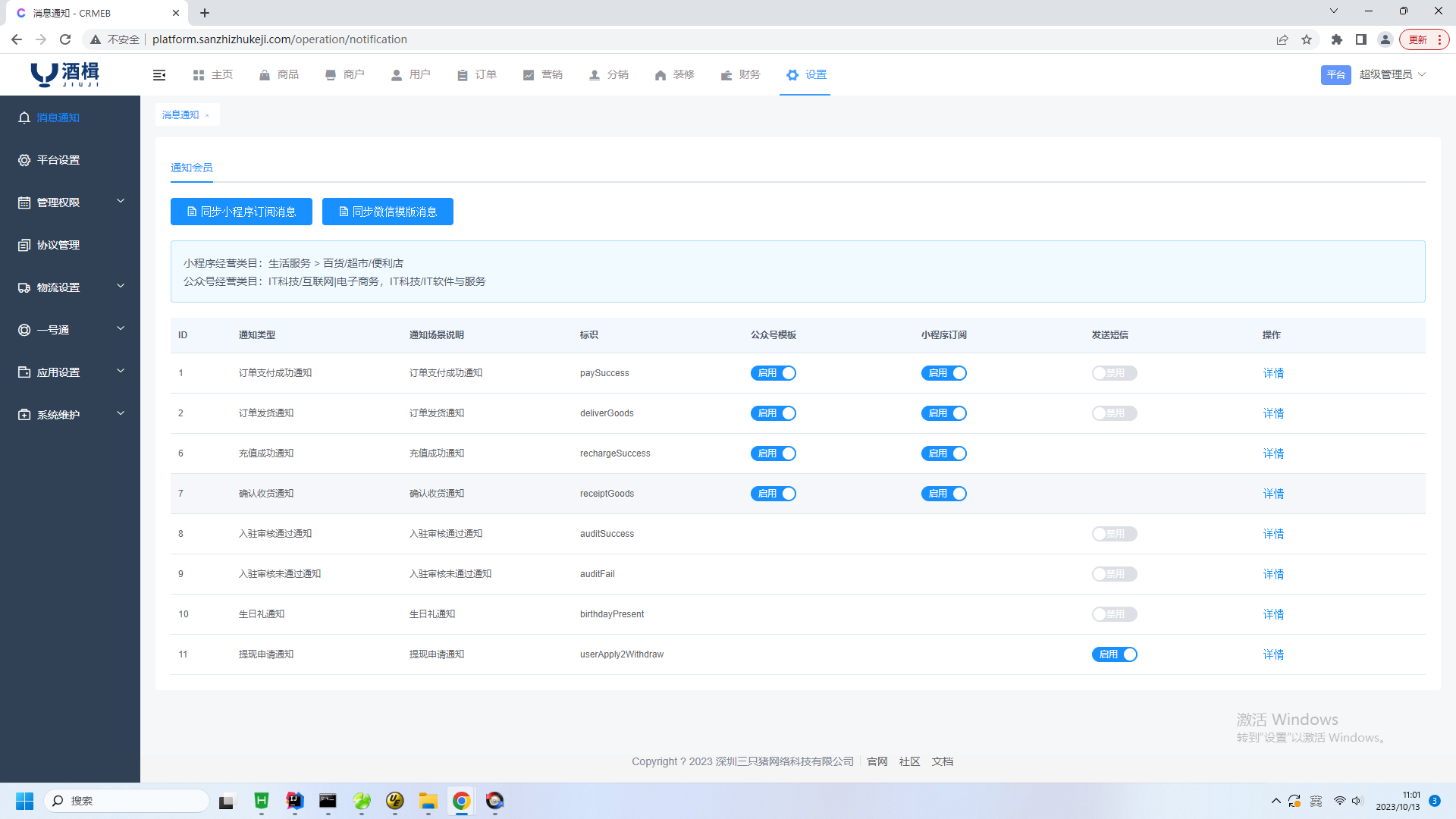Click the browser share page icon
1456x819 pixels.
pyautogui.click(x=1282, y=39)
